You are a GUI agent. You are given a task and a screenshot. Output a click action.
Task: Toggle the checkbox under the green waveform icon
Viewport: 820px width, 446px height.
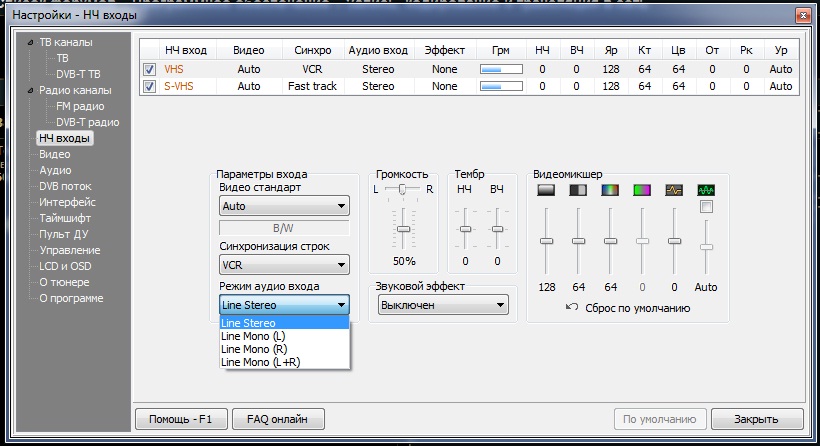706,207
